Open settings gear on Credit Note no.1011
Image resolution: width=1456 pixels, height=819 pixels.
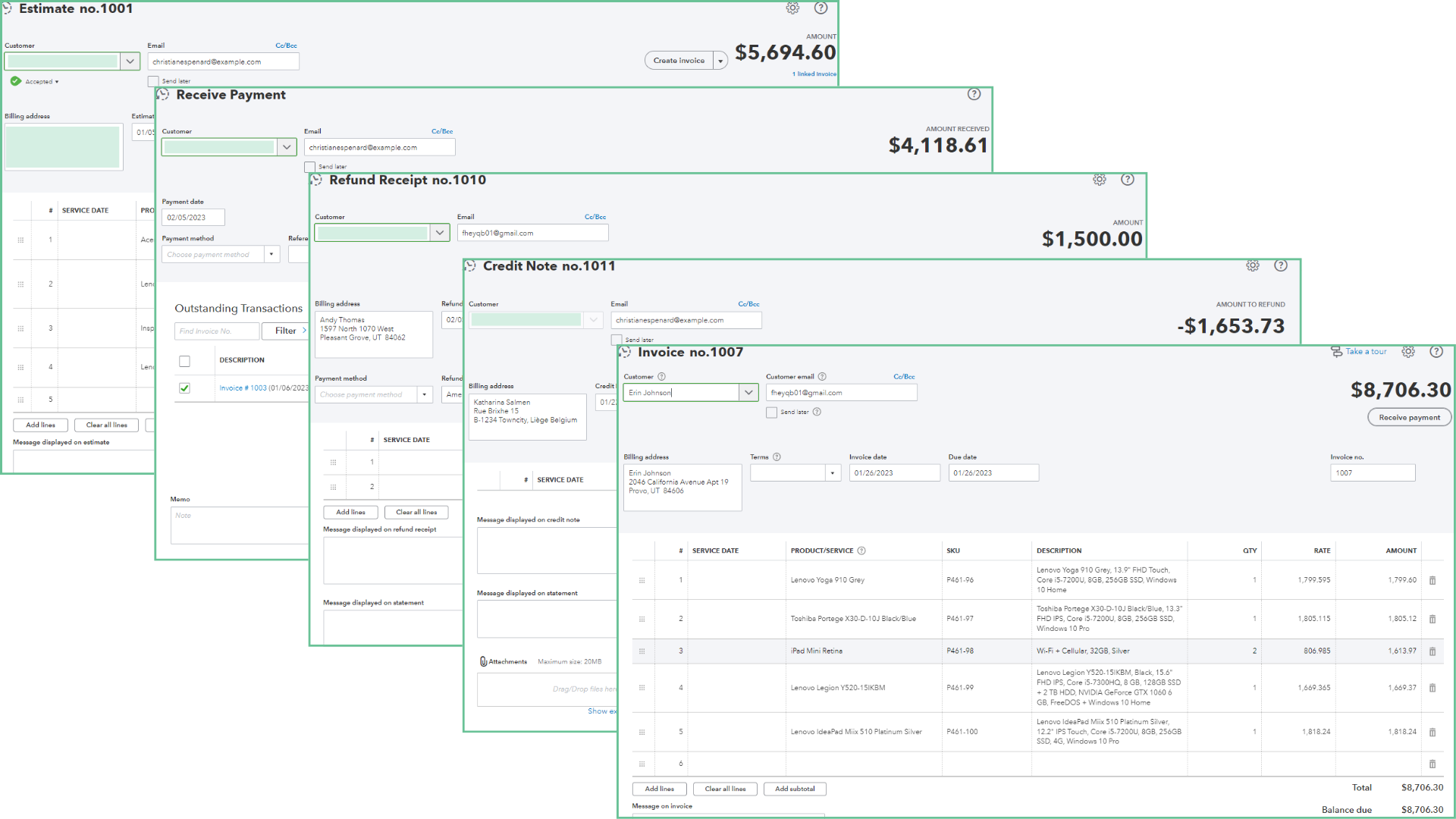click(x=1253, y=265)
